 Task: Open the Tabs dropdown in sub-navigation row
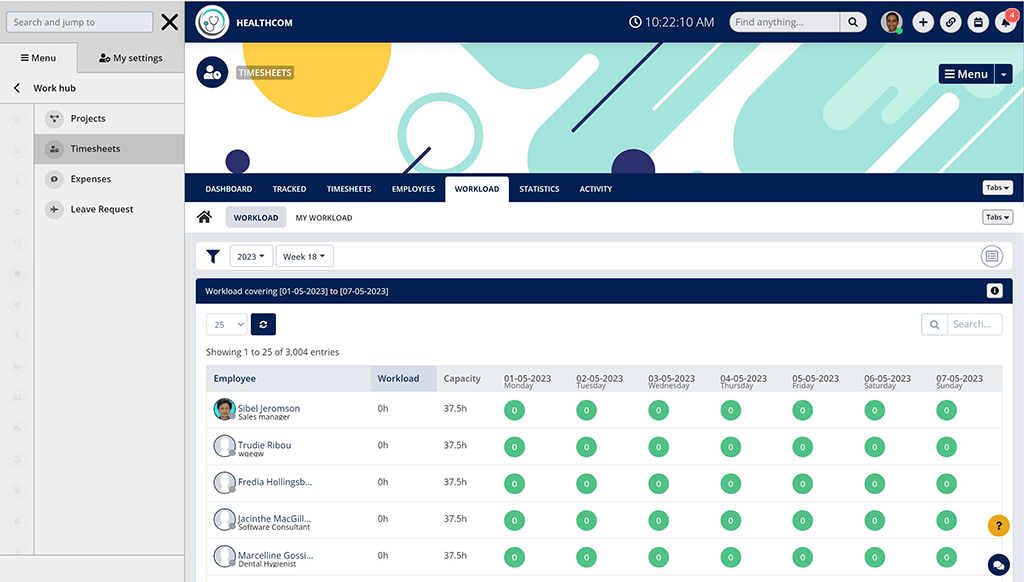[x=997, y=217]
